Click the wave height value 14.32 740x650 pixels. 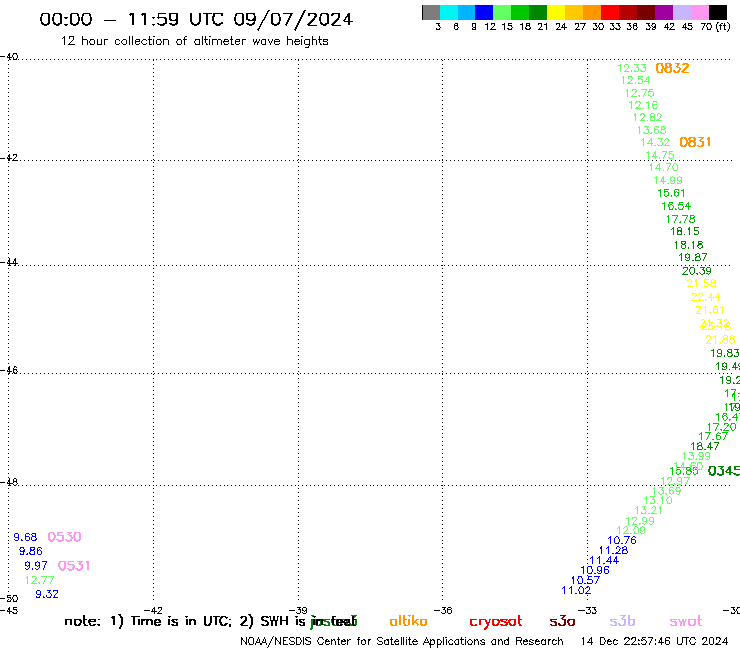pyautogui.click(x=655, y=142)
